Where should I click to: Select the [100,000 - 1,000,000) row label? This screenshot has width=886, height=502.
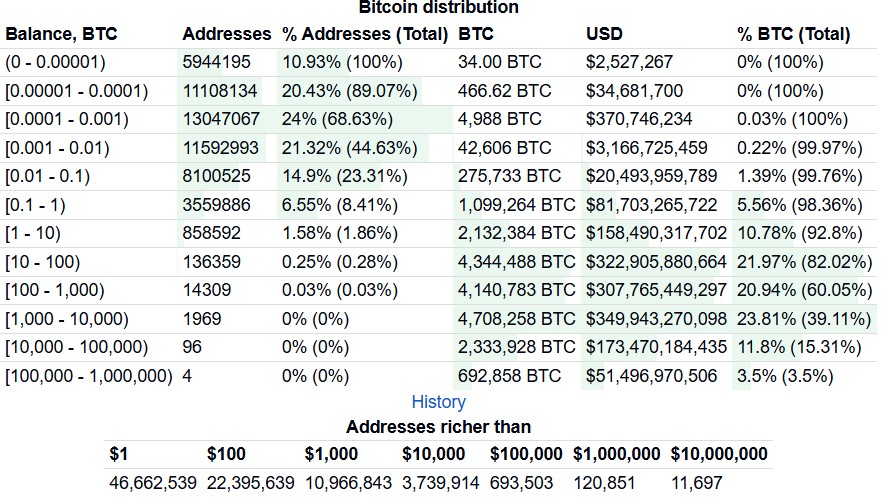point(88,377)
